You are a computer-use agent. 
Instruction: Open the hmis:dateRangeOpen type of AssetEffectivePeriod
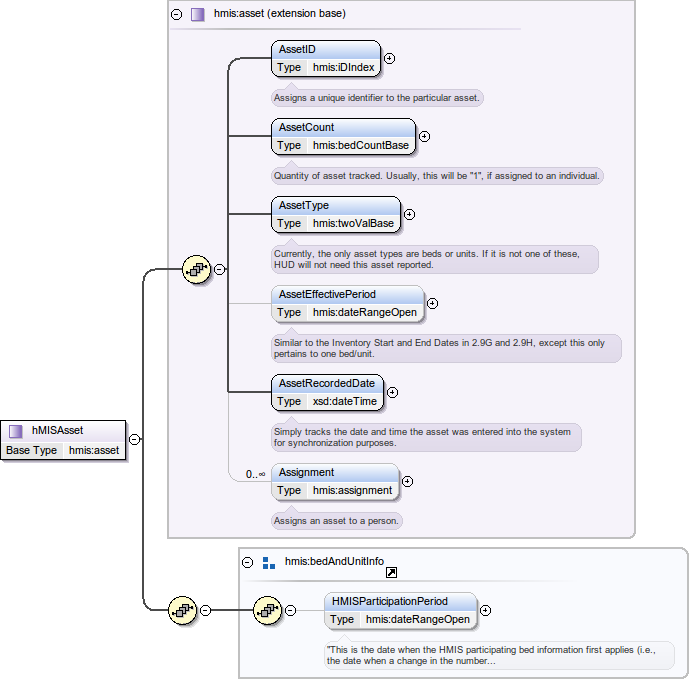(364, 312)
